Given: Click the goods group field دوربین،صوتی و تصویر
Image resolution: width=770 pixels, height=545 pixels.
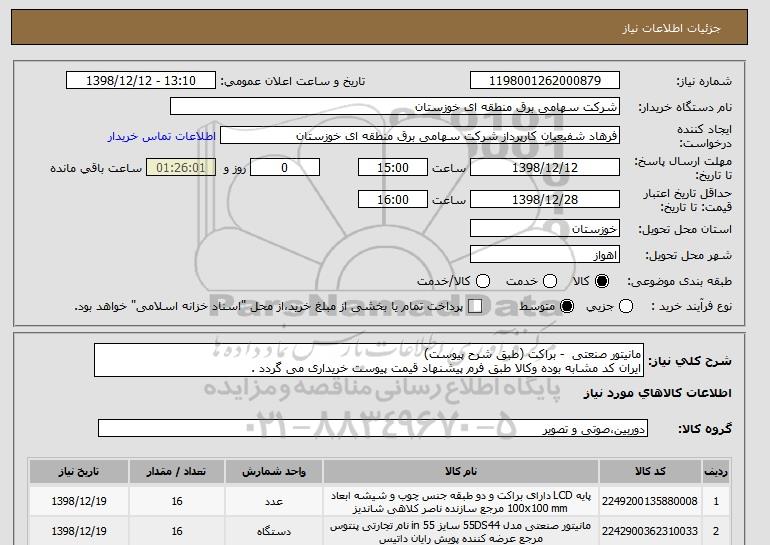Looking at the screenshot, I should [x=373, y=429].
